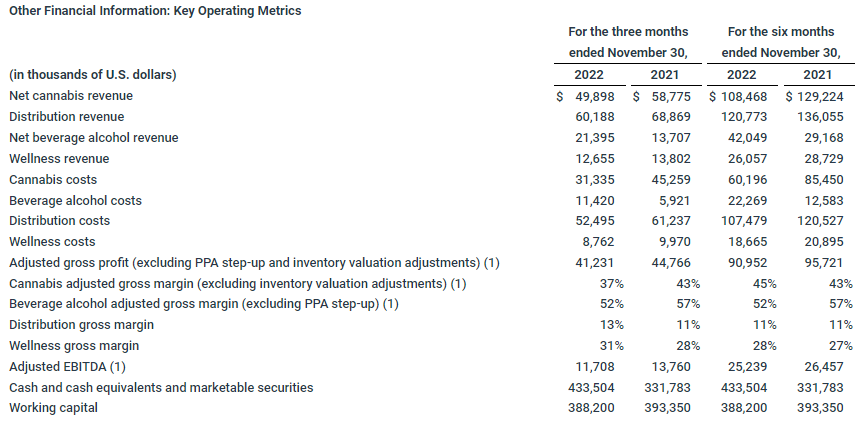Select the 'Cannabis costs' row label
This screenshot has height=426, width=860.
click(x=53, y=180)
